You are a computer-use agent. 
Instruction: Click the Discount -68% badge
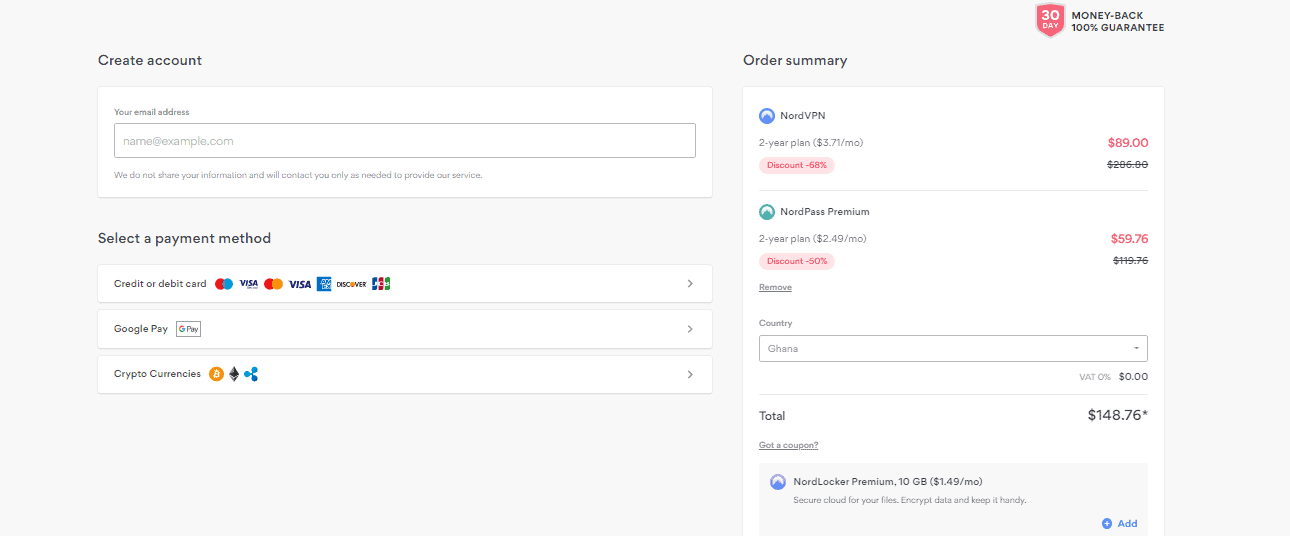[797, 165]
